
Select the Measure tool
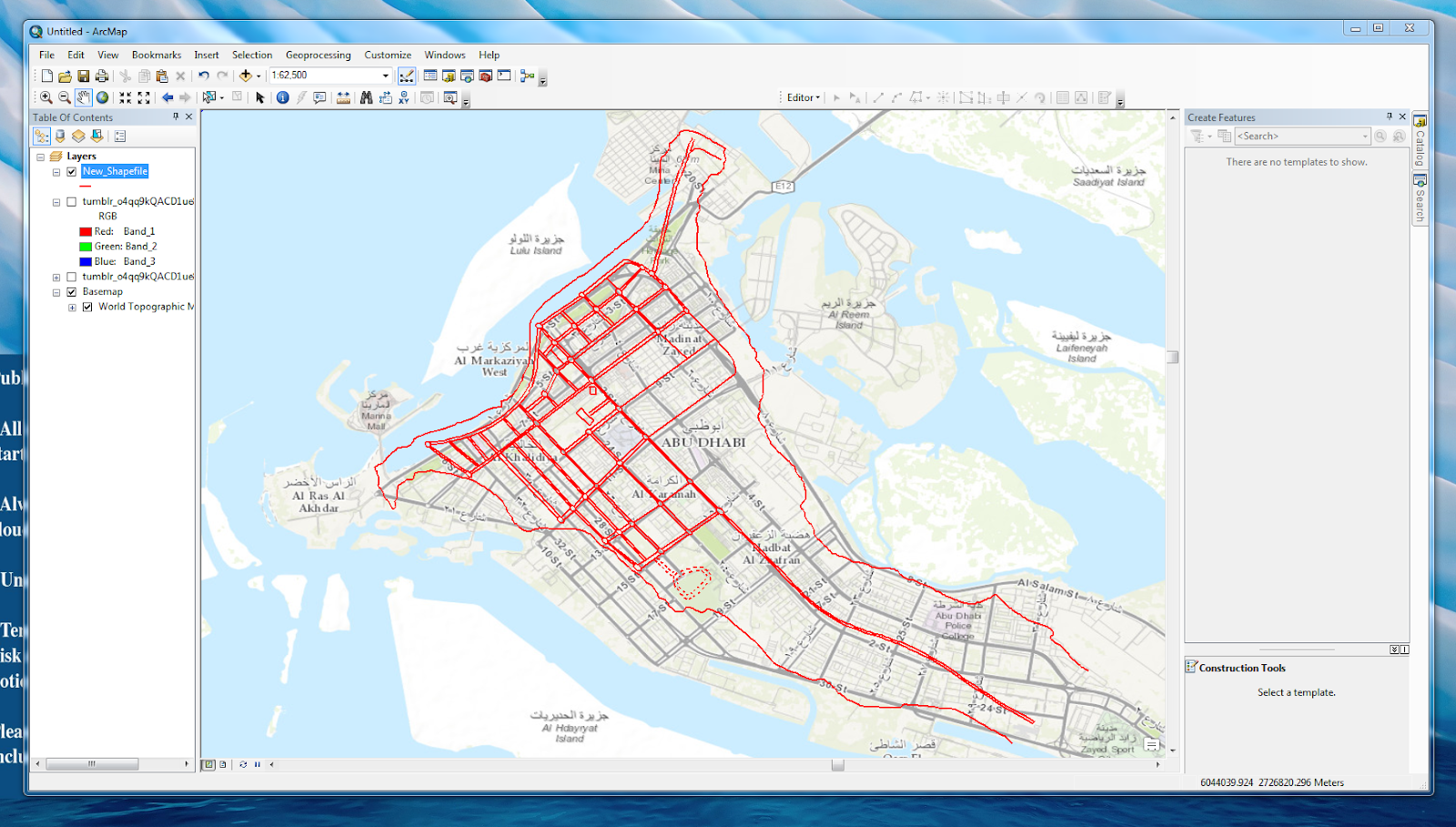tap(345, 97)
